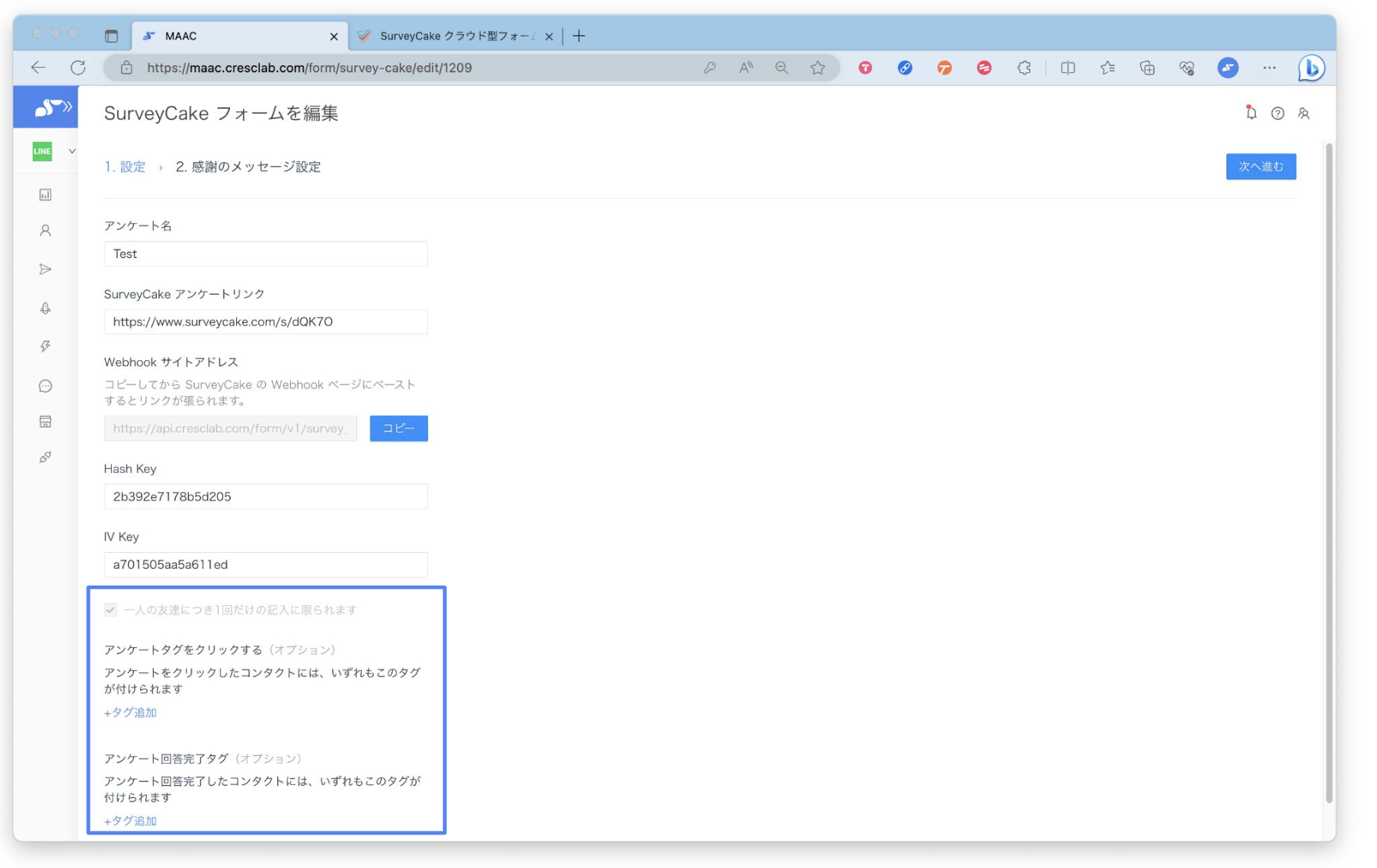Open the link integration sidebar icon
Screen dimensions: 1377x868
(46, 458)
